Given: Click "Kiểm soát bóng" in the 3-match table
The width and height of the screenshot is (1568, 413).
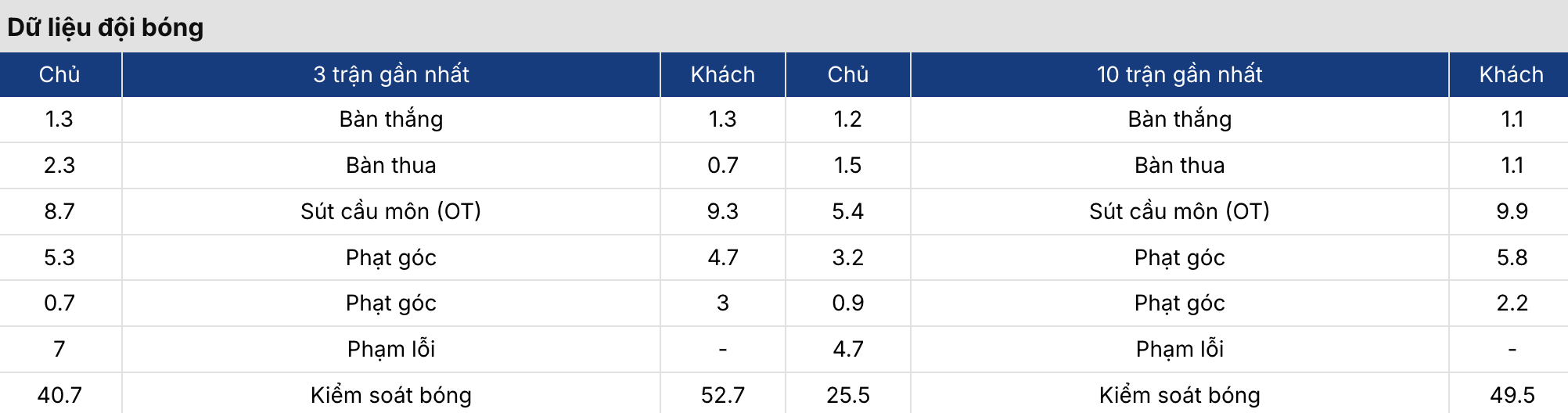Looking at the screenshot, I should click(390, 395).
